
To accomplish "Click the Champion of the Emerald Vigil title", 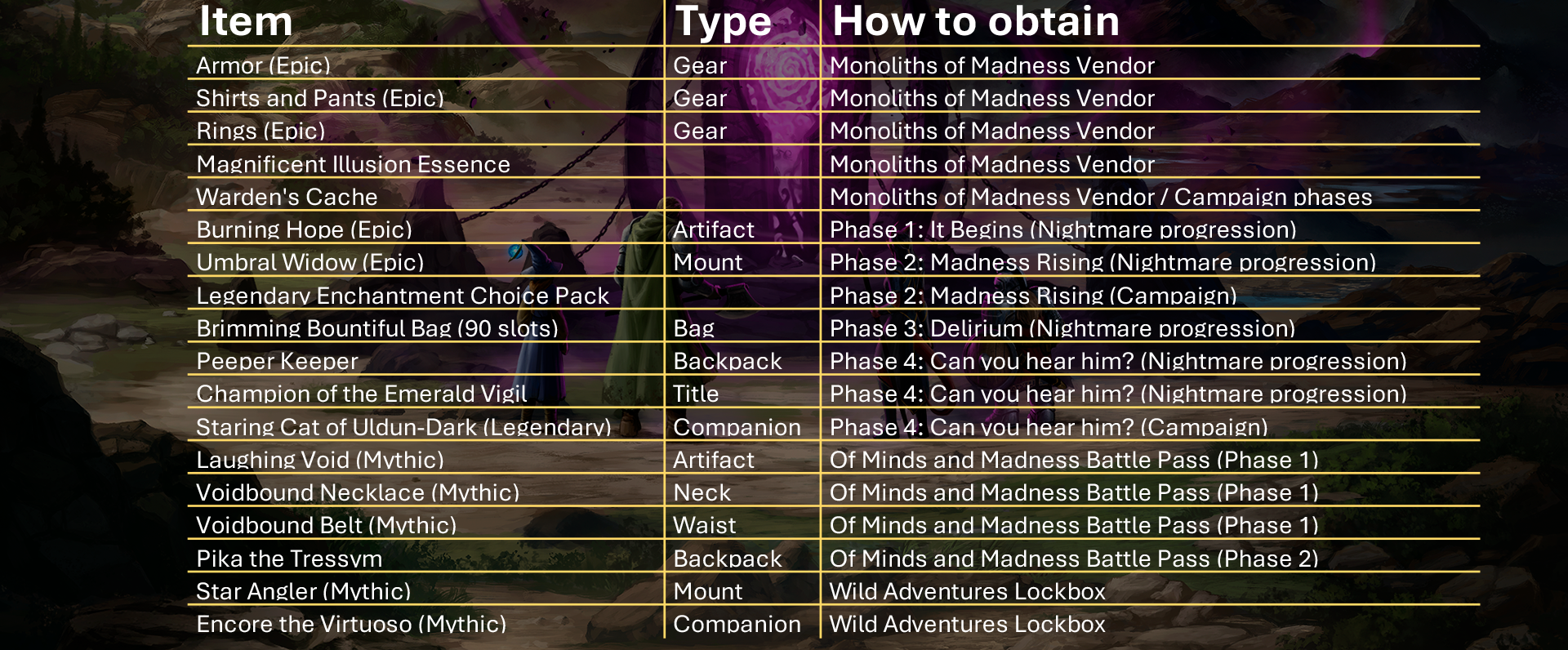I will pyautogui.click(x=362, y=394).
